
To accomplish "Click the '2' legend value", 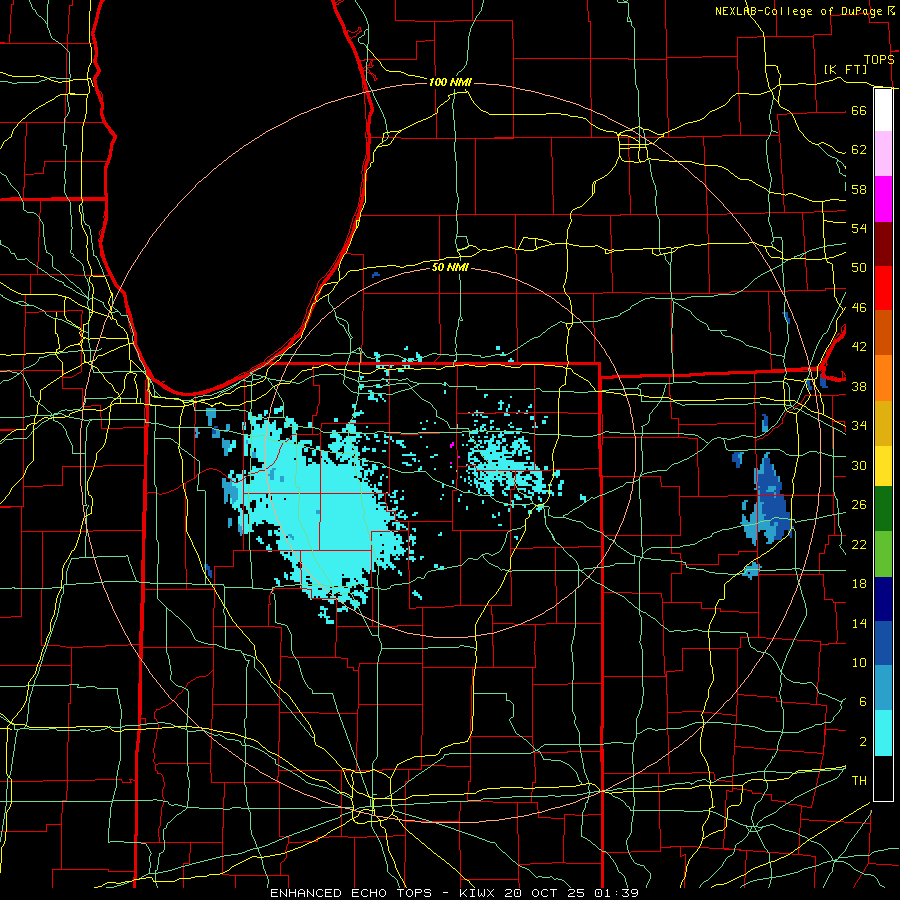I will click(x=862, y=742).
